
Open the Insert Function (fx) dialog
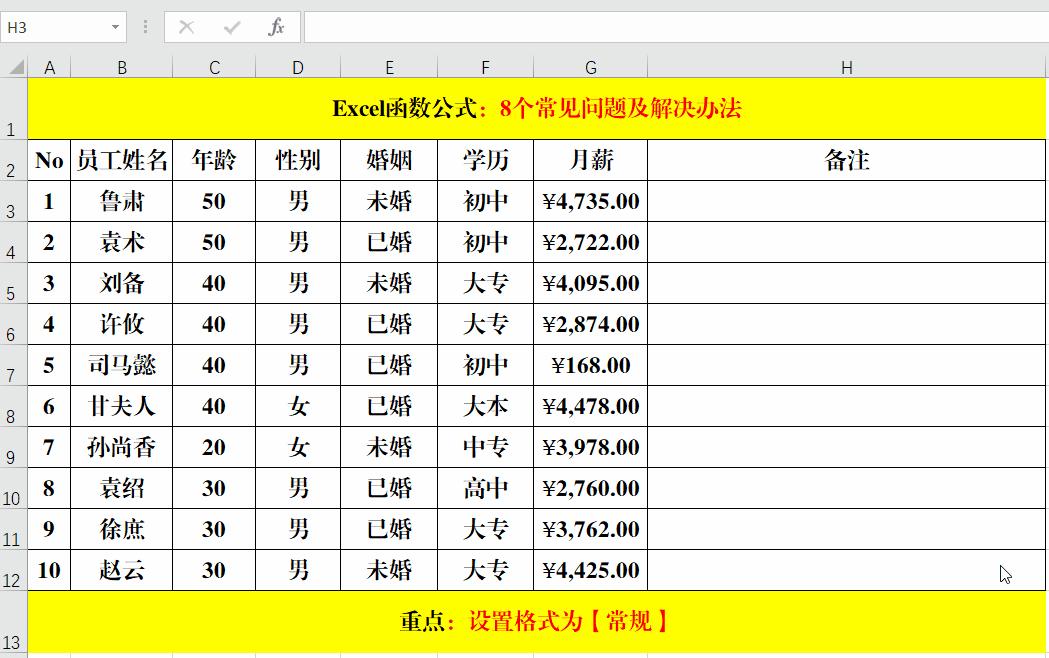[x=277, y=27]
